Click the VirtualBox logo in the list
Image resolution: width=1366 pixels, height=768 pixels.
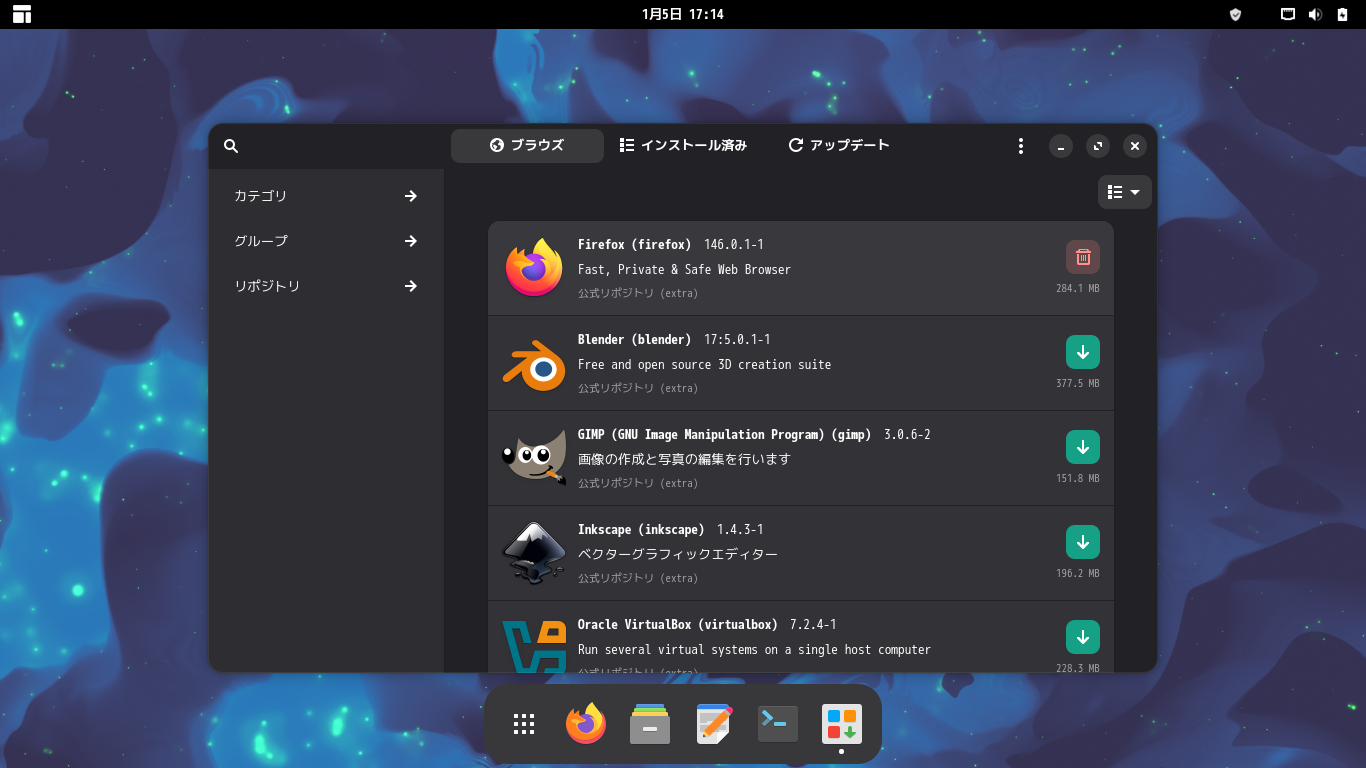coord(534,646)
